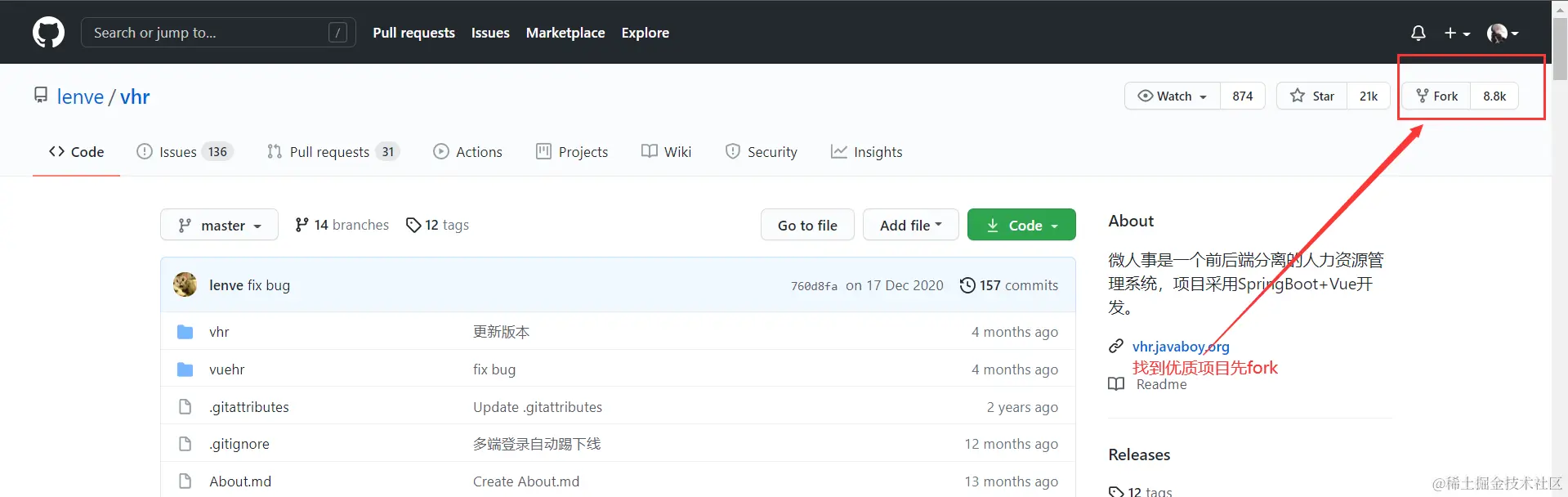
Task: Click the commit history clock icon
Action: point(967,285)
